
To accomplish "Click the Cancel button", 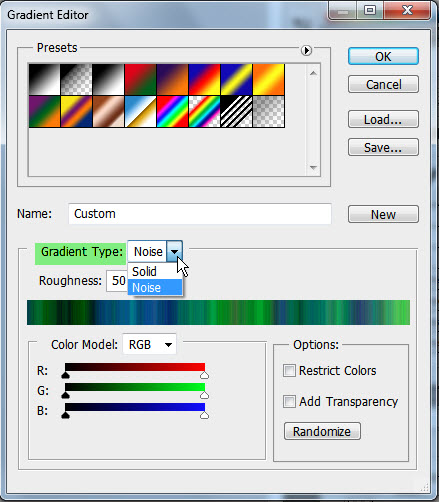I will point(383,84).
